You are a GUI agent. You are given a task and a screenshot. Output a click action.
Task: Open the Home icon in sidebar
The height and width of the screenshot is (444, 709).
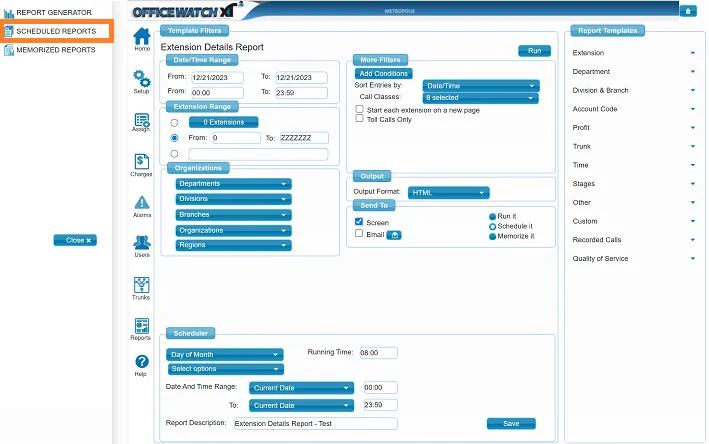[142, 37]
